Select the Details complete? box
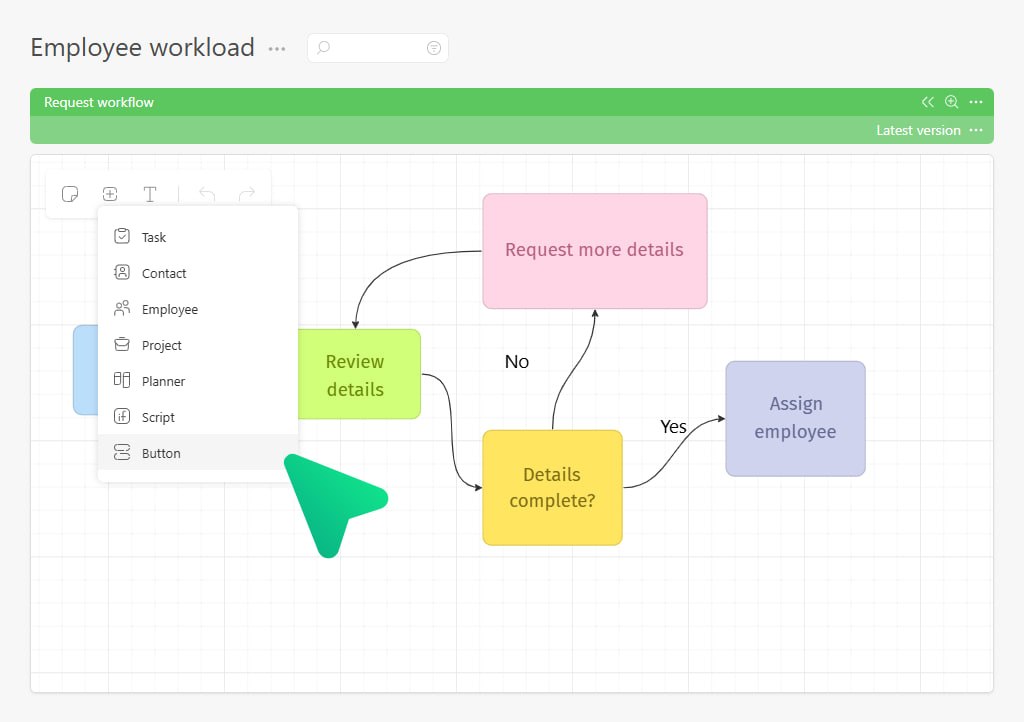The height and width of the screenshot is (722, 1024). click(x=552, y=488)
